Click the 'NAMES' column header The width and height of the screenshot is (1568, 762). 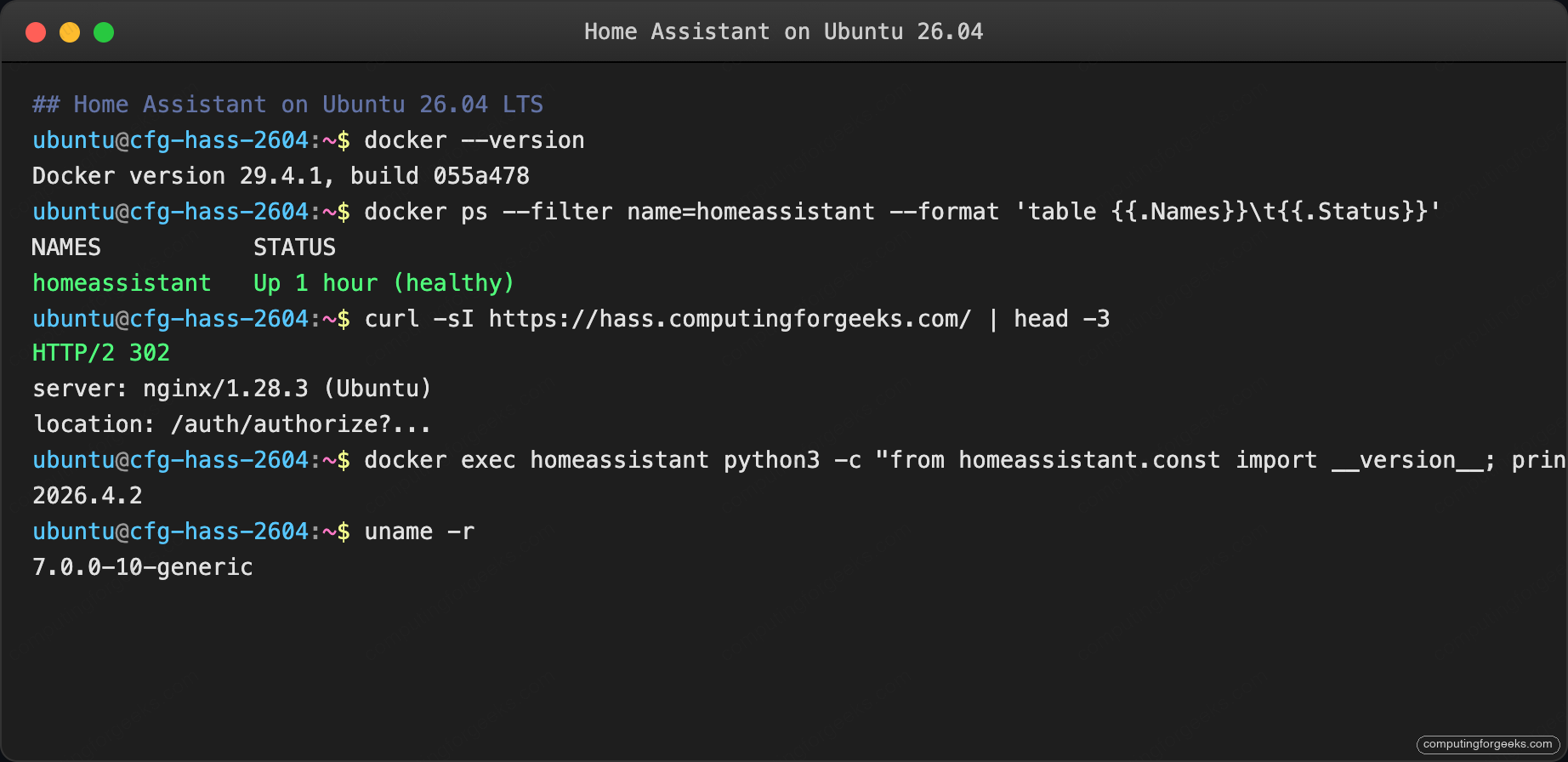pyautogui.click(x=66, y=247)
